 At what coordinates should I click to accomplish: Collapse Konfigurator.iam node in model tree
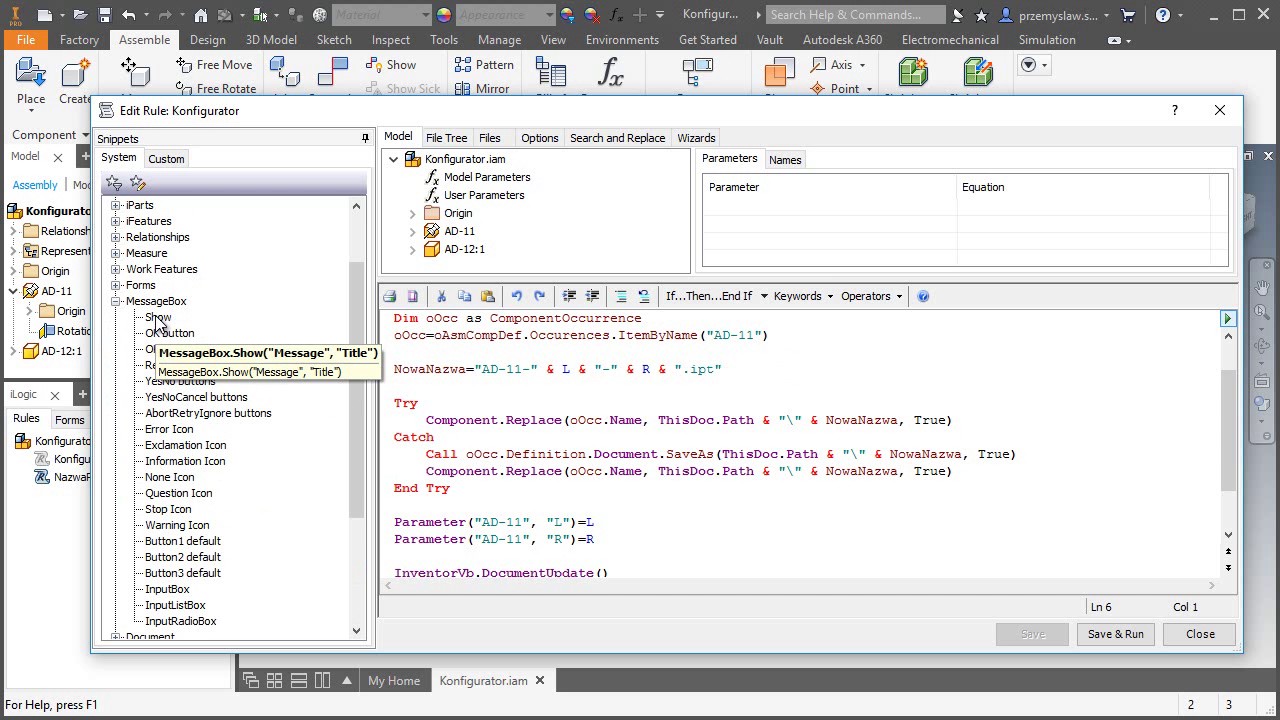(x=394, y=159)
